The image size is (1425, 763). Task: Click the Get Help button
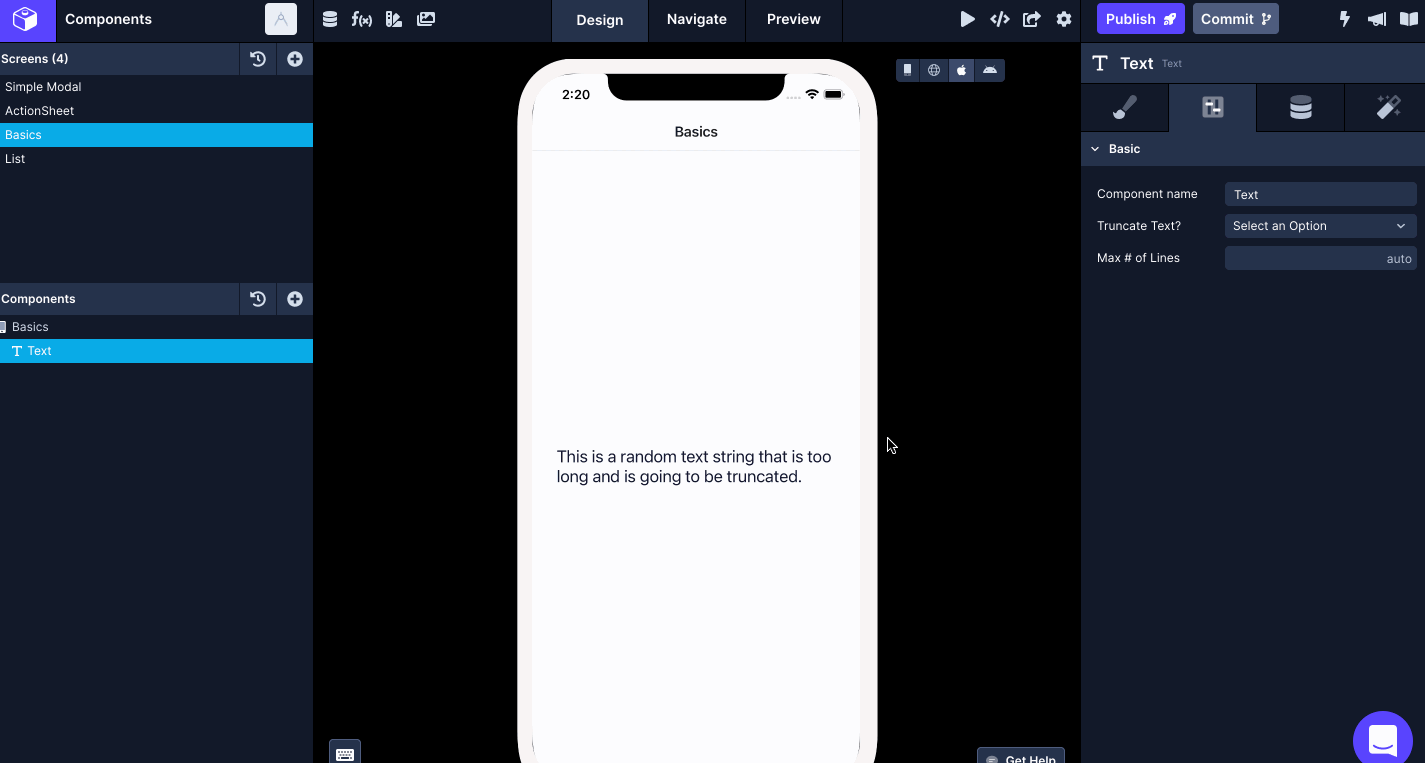pos(1021,756)
